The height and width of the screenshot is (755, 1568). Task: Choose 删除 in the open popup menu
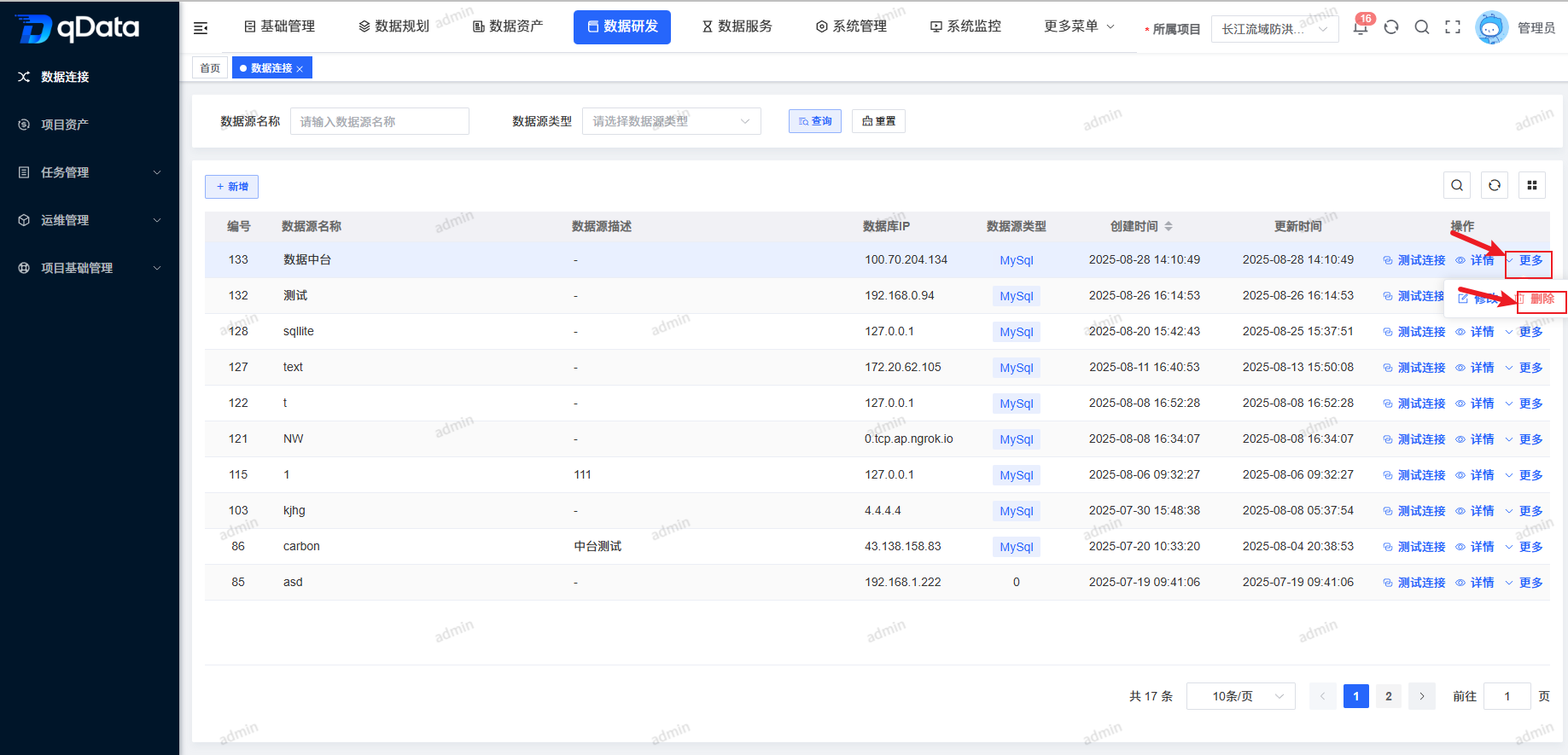point(1536,299)
